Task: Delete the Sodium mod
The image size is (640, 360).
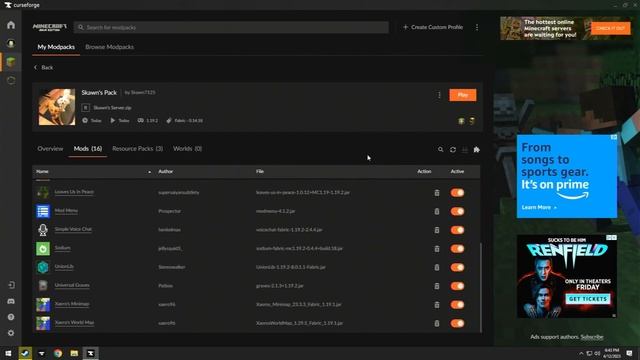Action: 437,249
